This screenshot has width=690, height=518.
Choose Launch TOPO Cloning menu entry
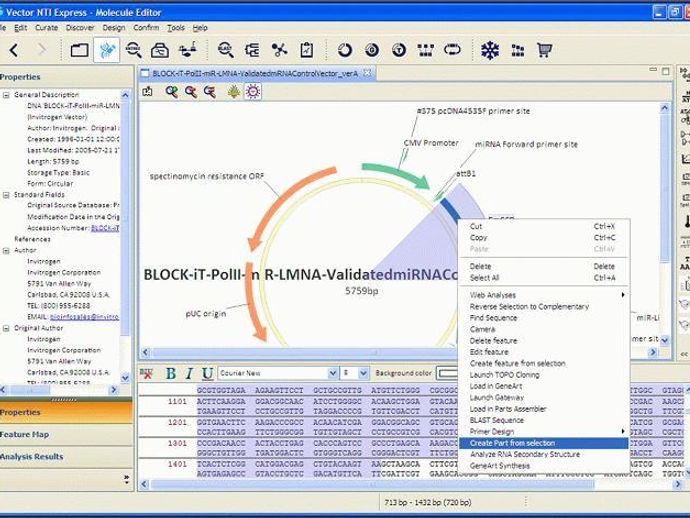coord(543,375)
